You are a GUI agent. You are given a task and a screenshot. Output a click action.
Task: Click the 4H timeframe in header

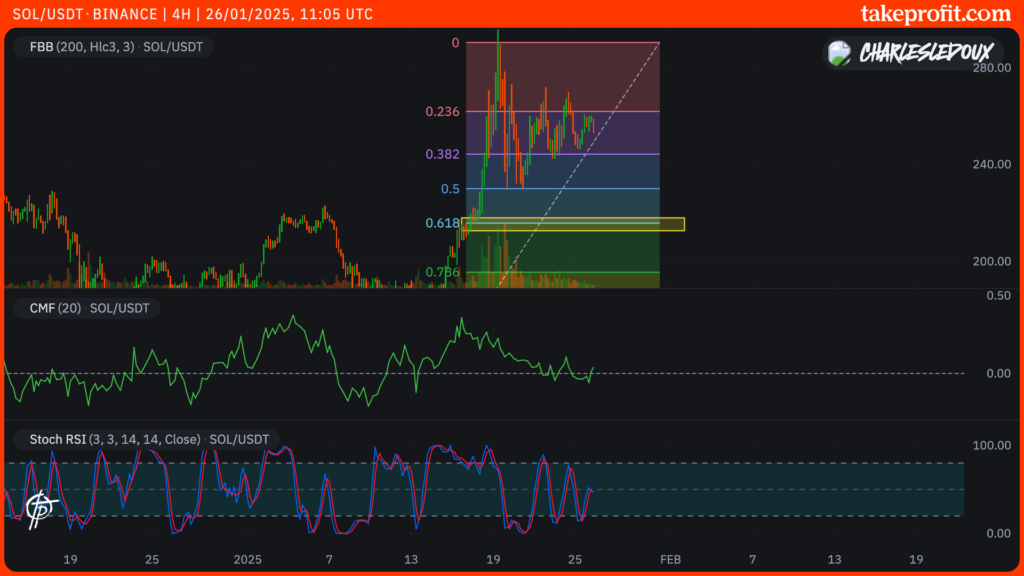186,14
